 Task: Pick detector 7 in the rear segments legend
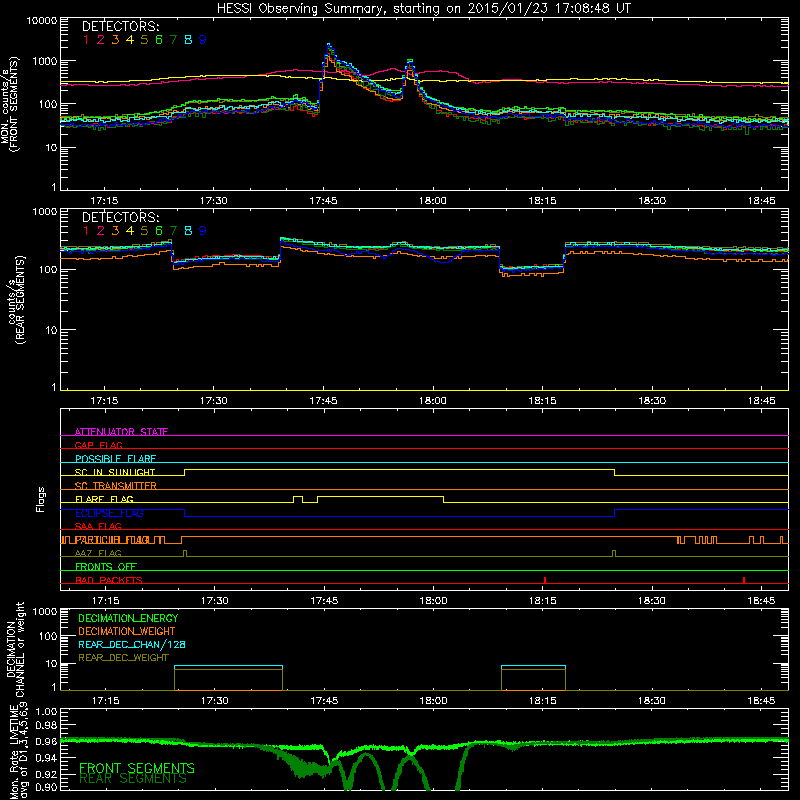[x=173, y=231]
